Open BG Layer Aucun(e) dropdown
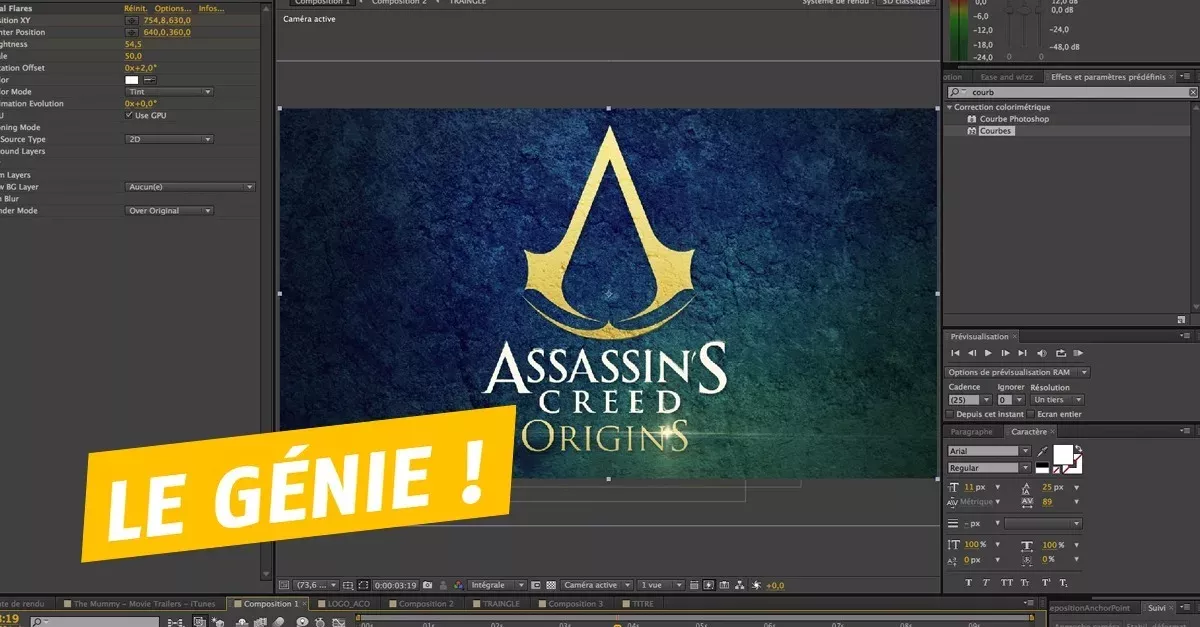The height and width of the screenshot is (627, 1200). pyautogui.click(x=190, y=187)
